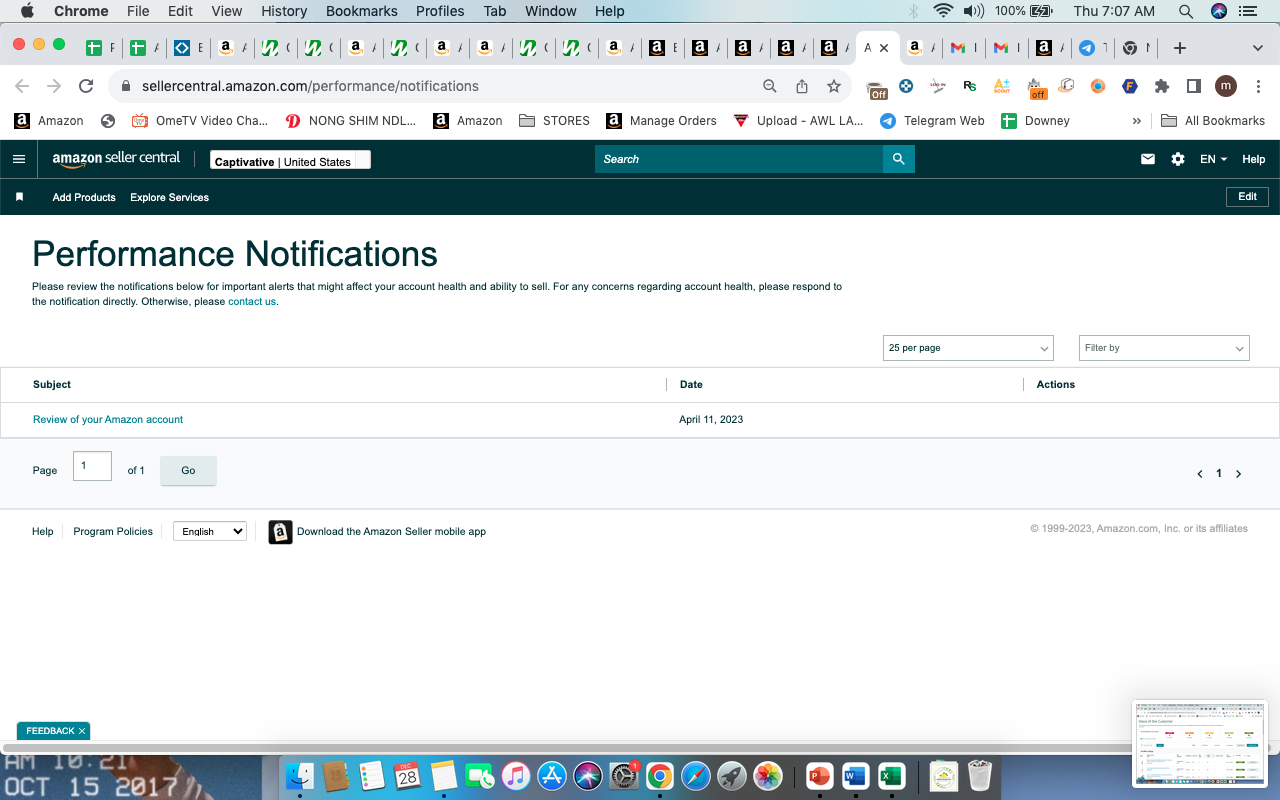The width and height of the screenshot is (1280, 800).
Task: Open the Chrome Extensions puzzle icon
Action: pyautogui.click(x=1162, y=86)
